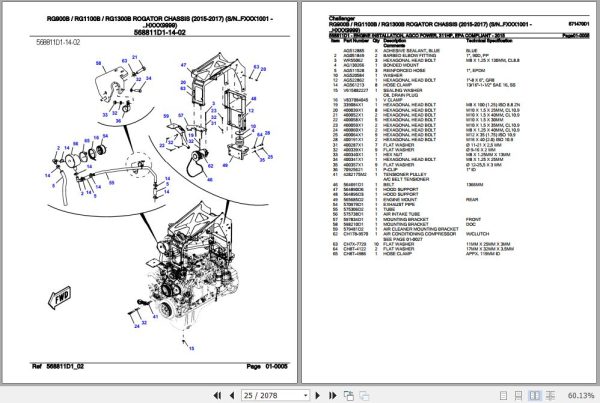Image resolution: width=600 pixels, height=403 pixels.
Task: Click the left page title 568811D1-14-02
Action: pyautogui.click(x=160, y=33)
